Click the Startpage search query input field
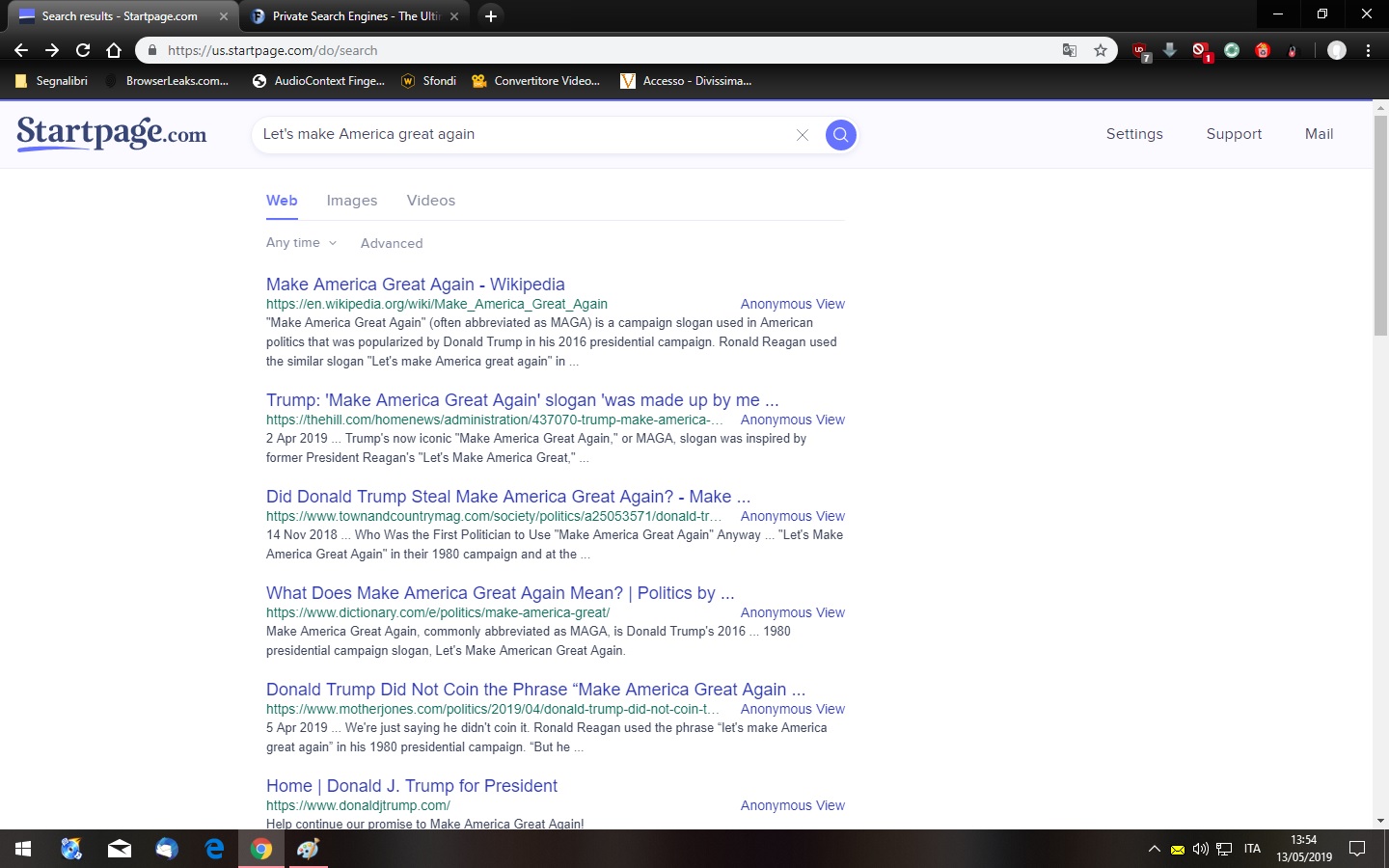This screenshot has height=868, width=1389. pos(522,134)
